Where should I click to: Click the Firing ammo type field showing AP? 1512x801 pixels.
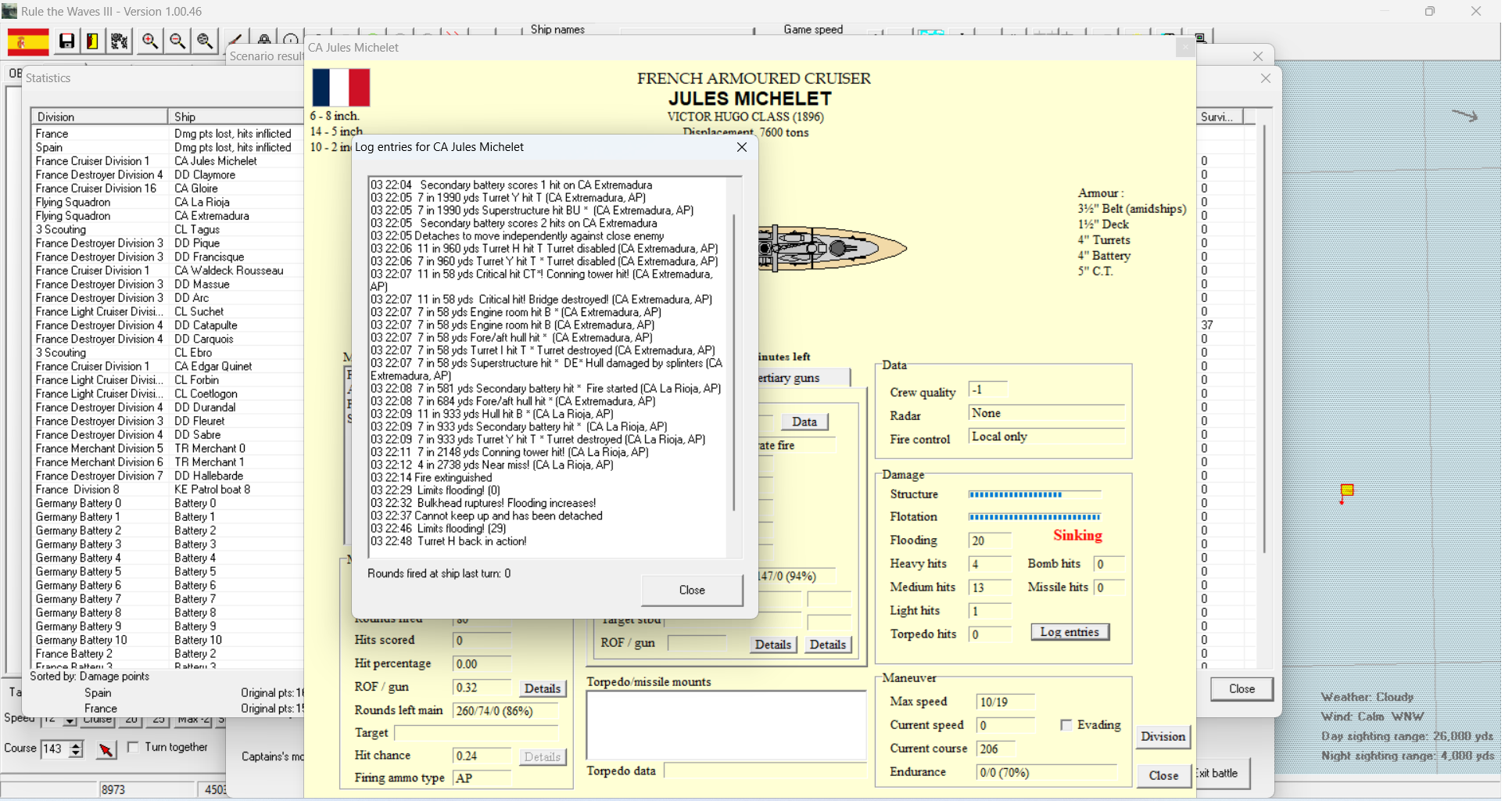[482, 778]
